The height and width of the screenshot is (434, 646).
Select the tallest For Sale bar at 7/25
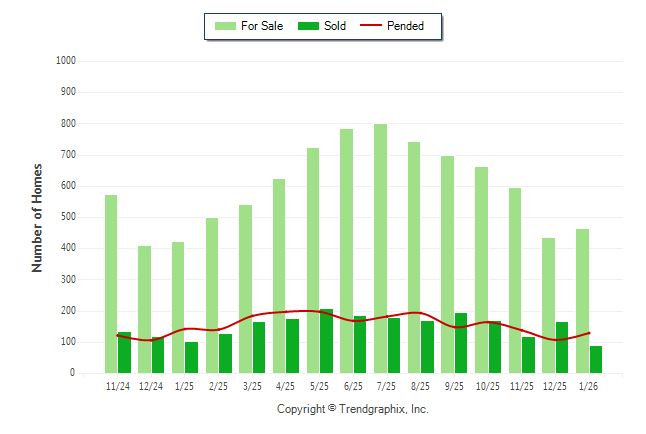coord(380,248)
